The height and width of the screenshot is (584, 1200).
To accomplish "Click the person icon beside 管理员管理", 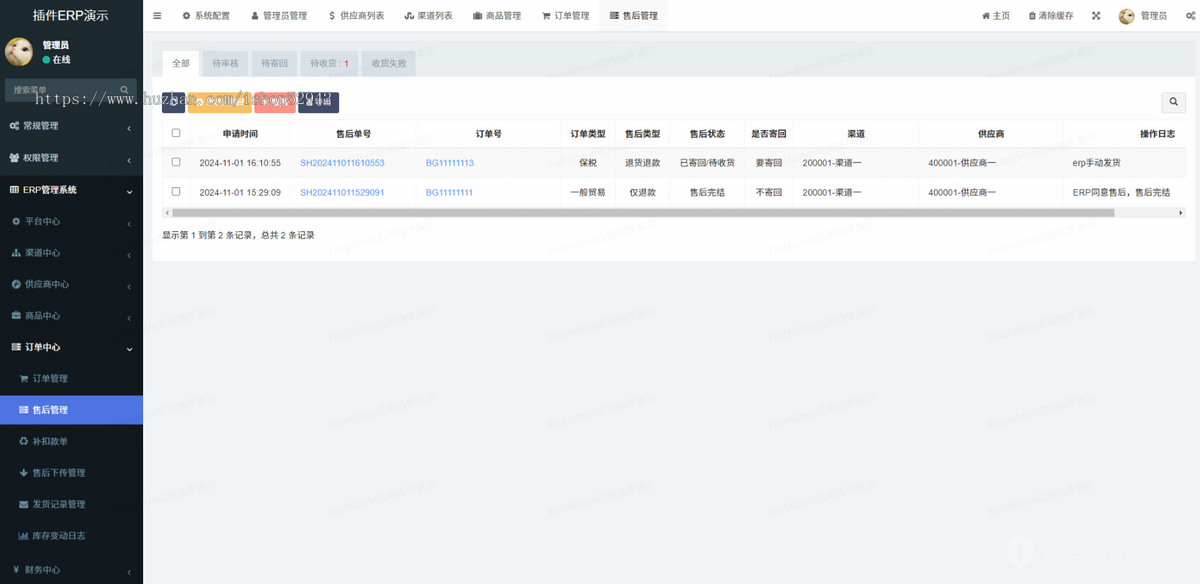I will (254, 16).
